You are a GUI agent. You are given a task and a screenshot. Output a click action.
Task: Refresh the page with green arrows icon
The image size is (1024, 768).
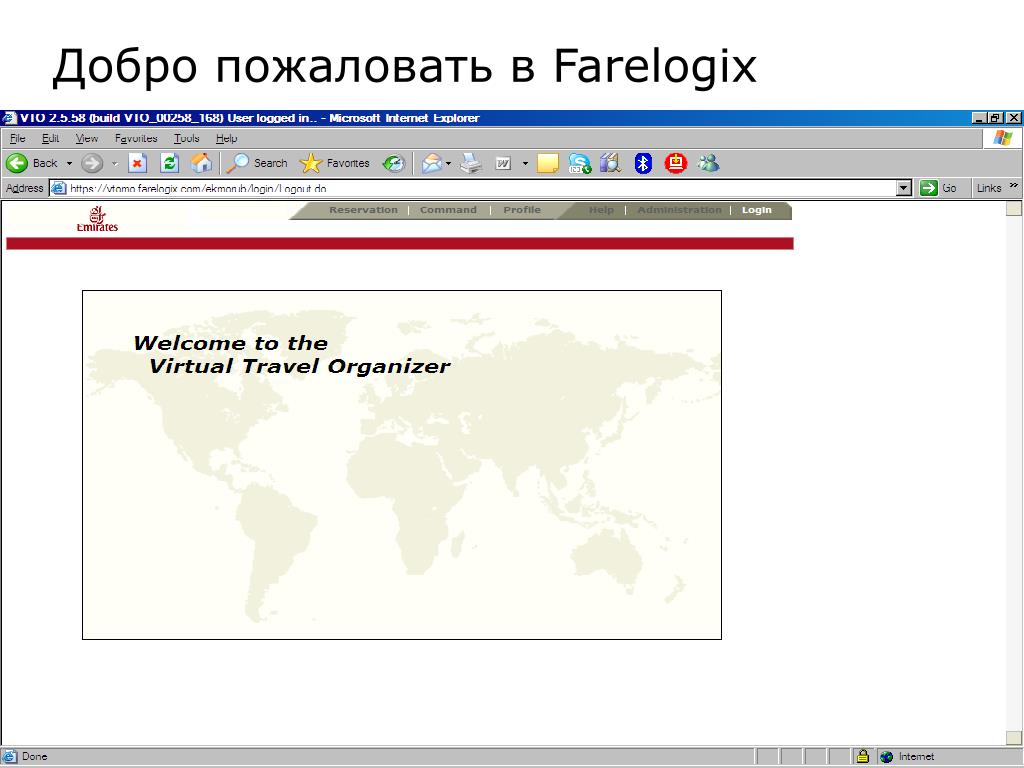point(170,163)
